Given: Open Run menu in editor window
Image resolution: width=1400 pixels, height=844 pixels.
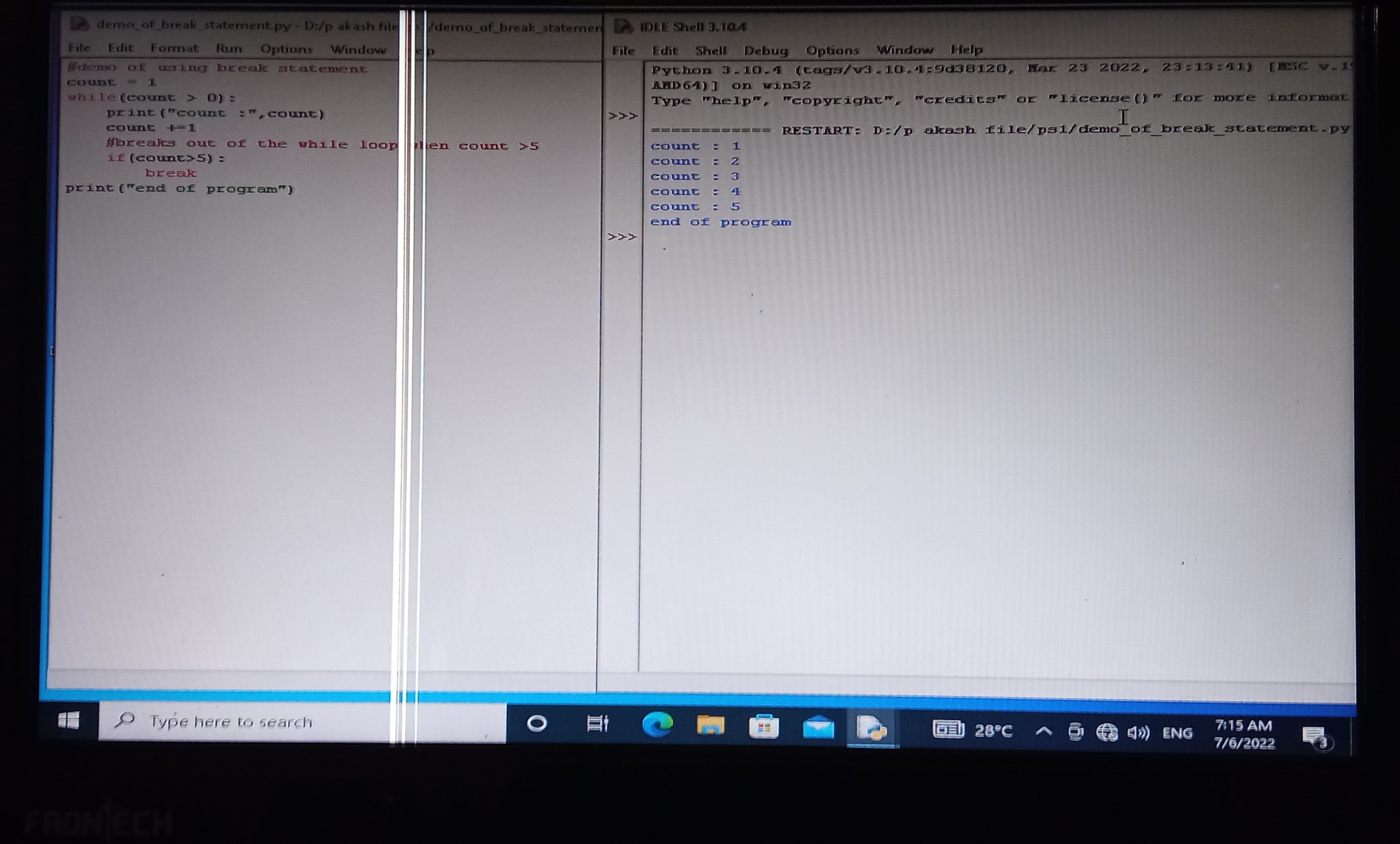Looking at the screenshot, I should tap(228, 49).
